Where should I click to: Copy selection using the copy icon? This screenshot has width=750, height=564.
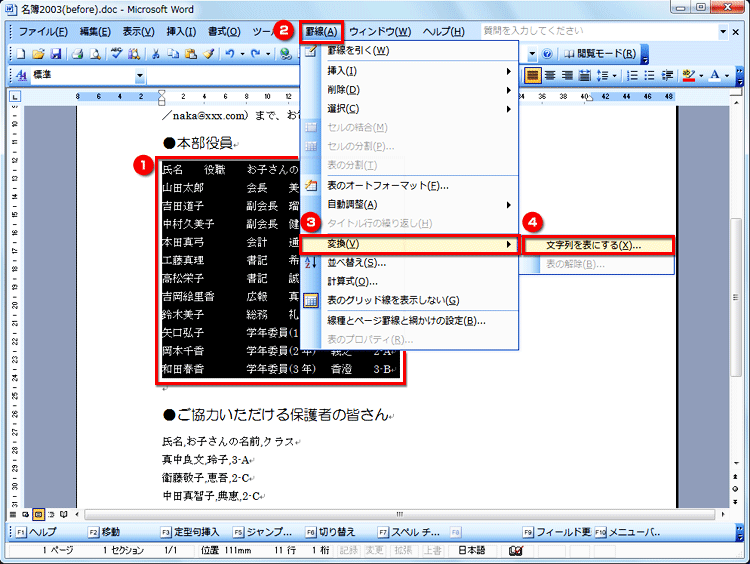(173, 54)
